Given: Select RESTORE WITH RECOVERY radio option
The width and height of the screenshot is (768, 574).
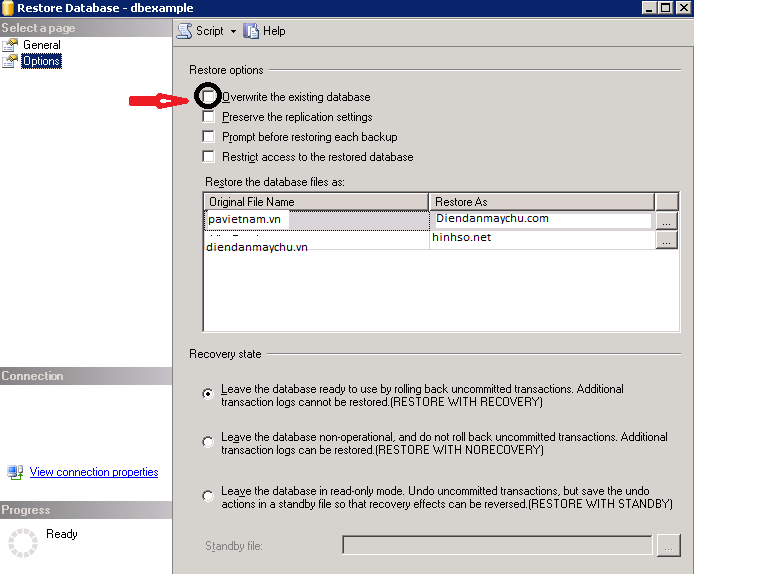Looking at the screenshot, I should tap(208, 394).
